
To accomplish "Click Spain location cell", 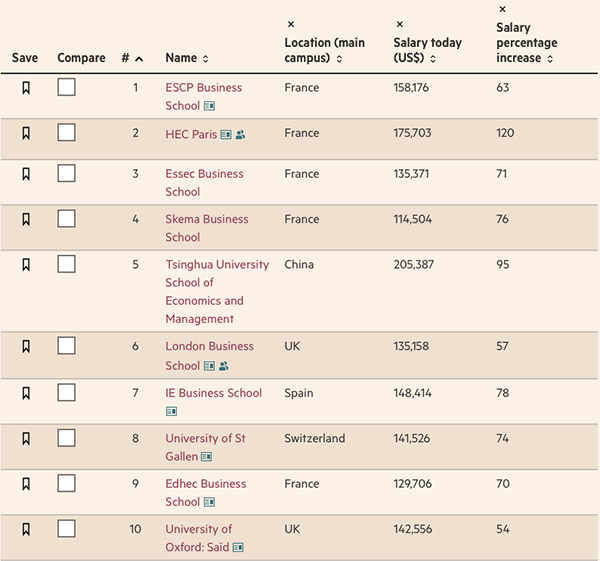I will click(x=298, y=393).
